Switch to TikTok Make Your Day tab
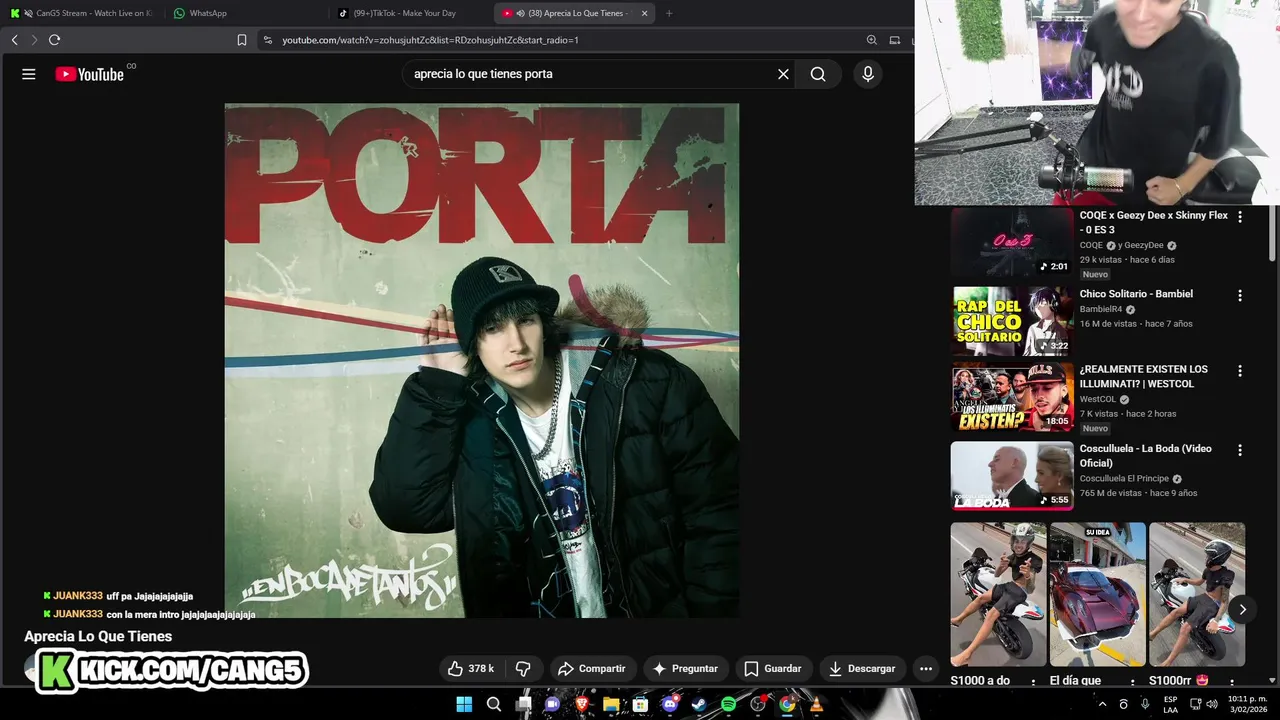 (408, 13)
